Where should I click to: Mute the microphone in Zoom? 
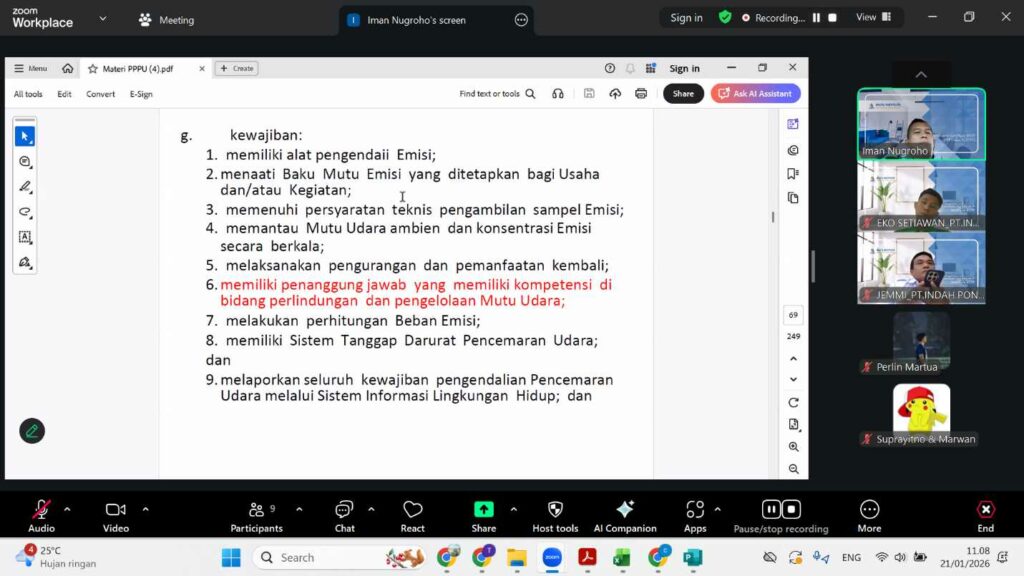[41, 510]
